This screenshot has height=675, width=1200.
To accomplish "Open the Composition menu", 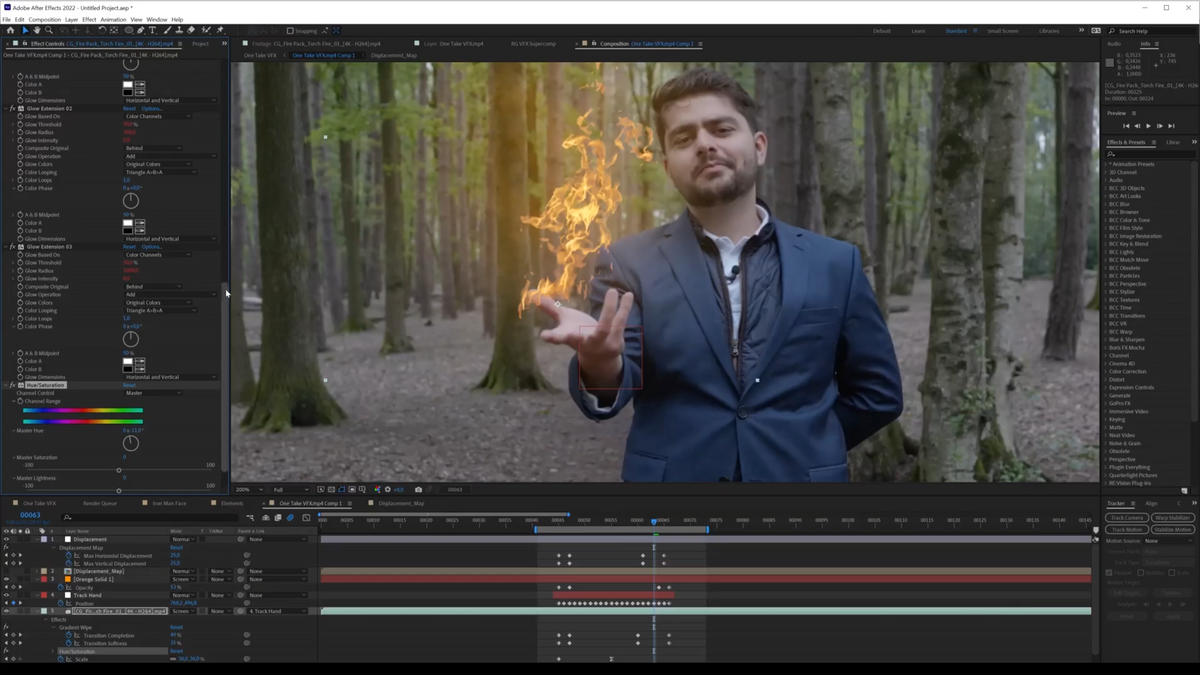I will click(44, 19).
